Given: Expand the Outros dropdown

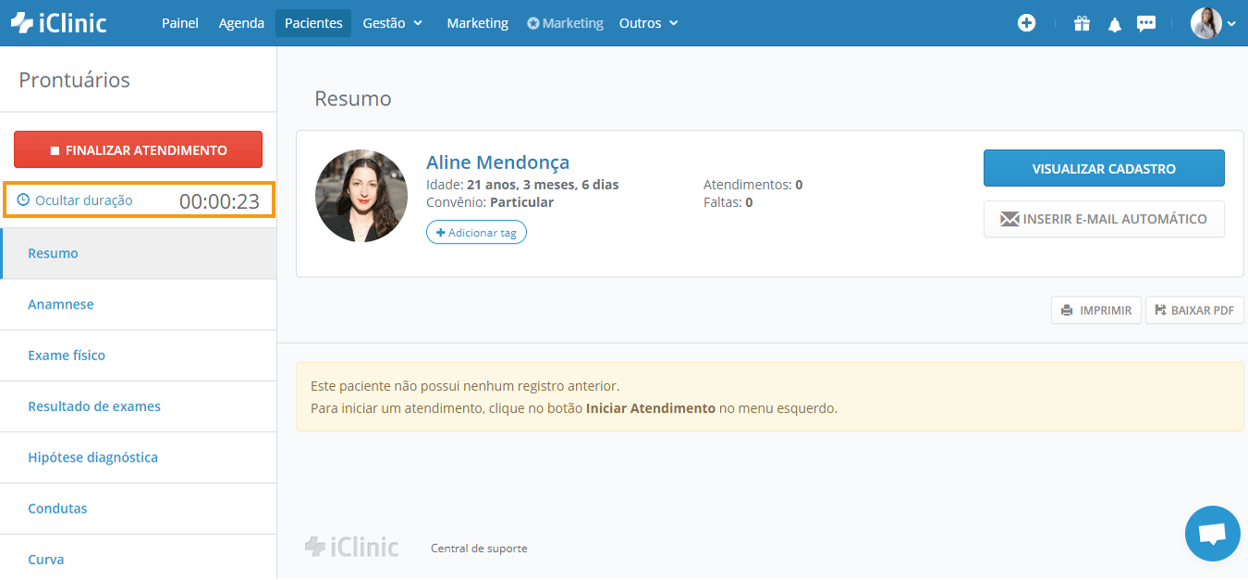Looking at the screenshot, I should tap(648, 22).
